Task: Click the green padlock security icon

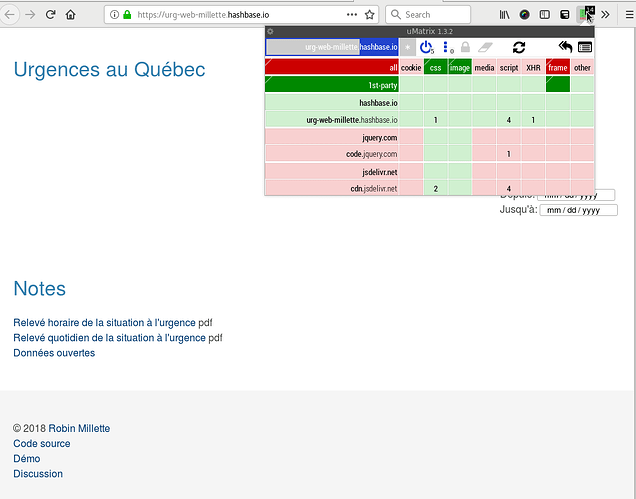Action: tap(127, 15)
